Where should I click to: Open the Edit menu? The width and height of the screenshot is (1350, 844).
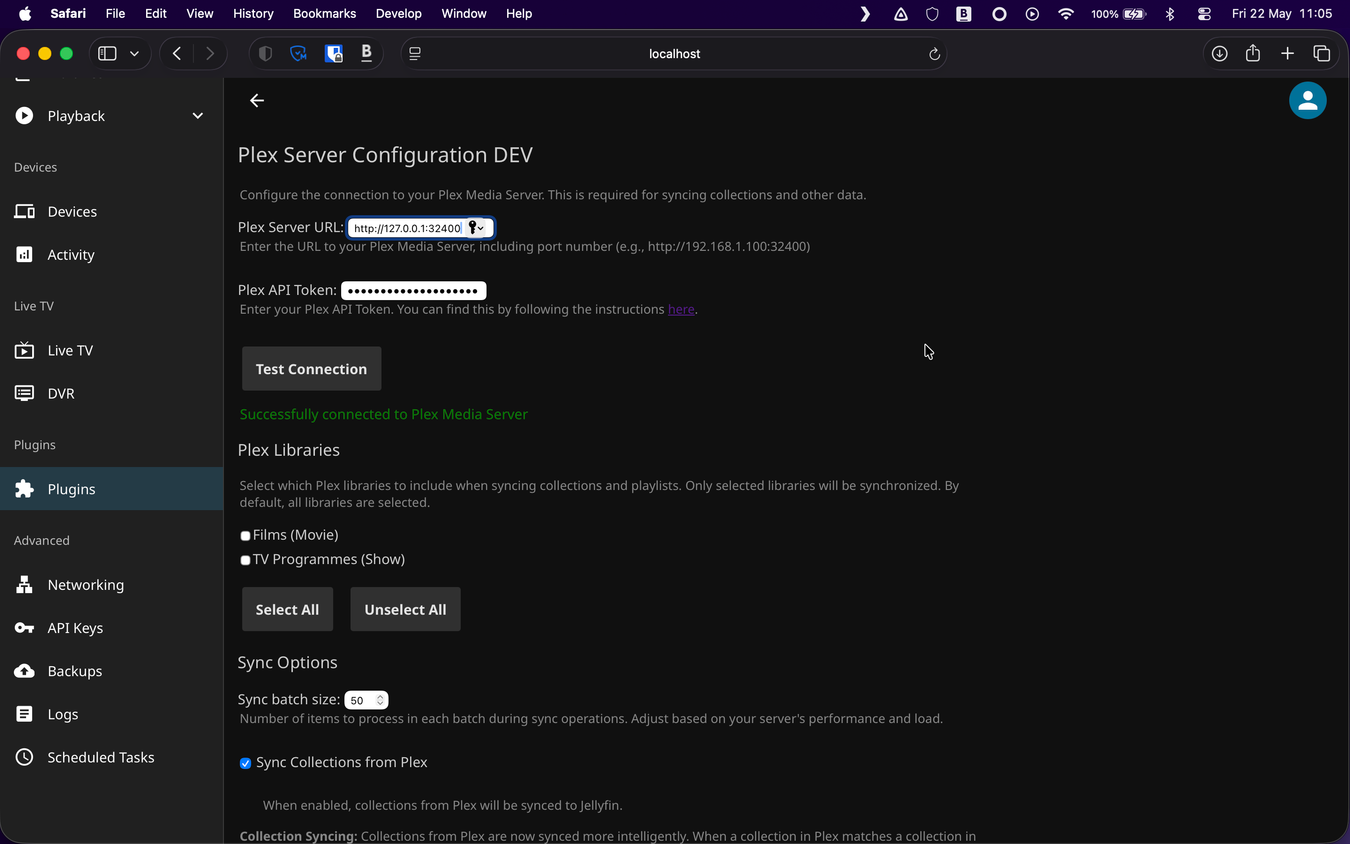[x=155, y=14]
